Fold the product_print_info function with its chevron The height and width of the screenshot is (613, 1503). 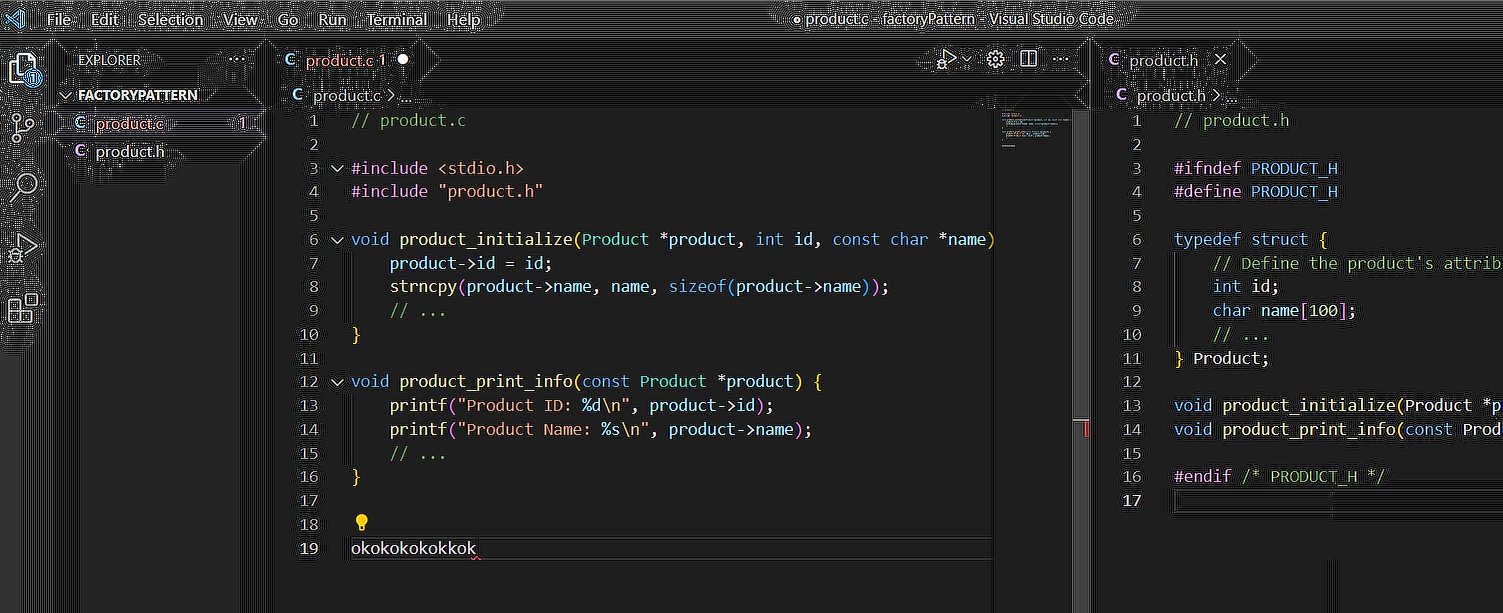[337, 381]
